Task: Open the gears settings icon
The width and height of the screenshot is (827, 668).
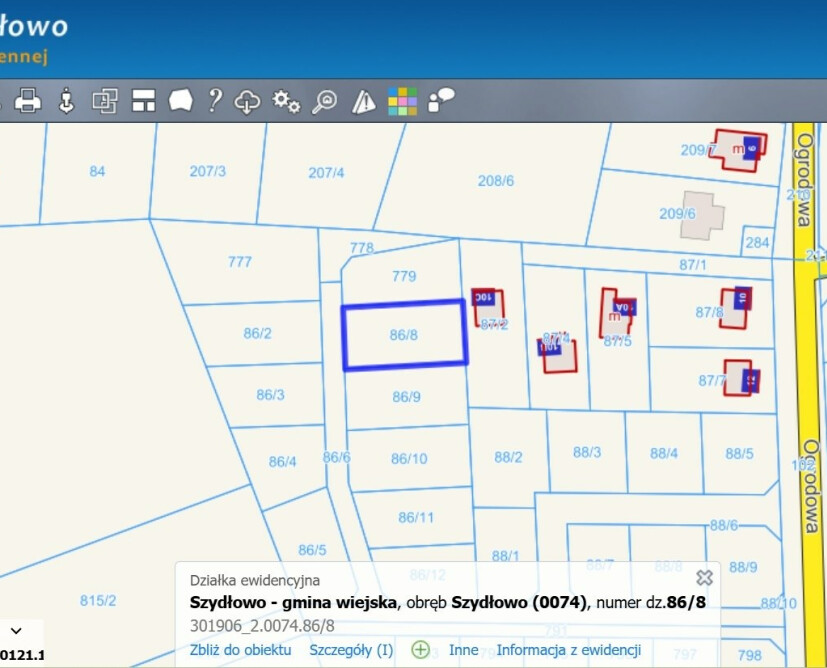Action: tap(286, 101)
